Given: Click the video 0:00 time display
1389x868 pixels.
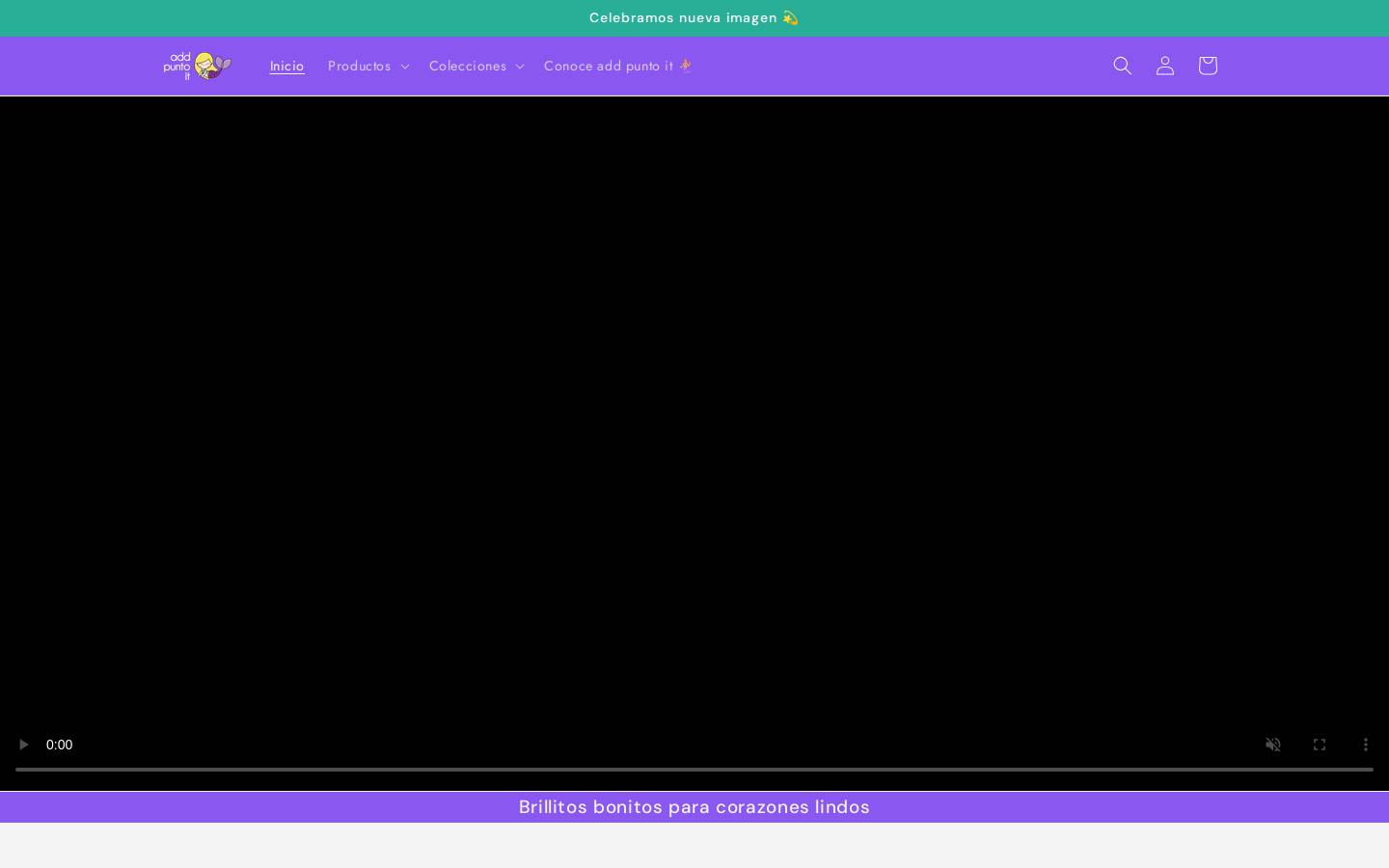Looking at the screenshot, I should click(x=60, y=745).
